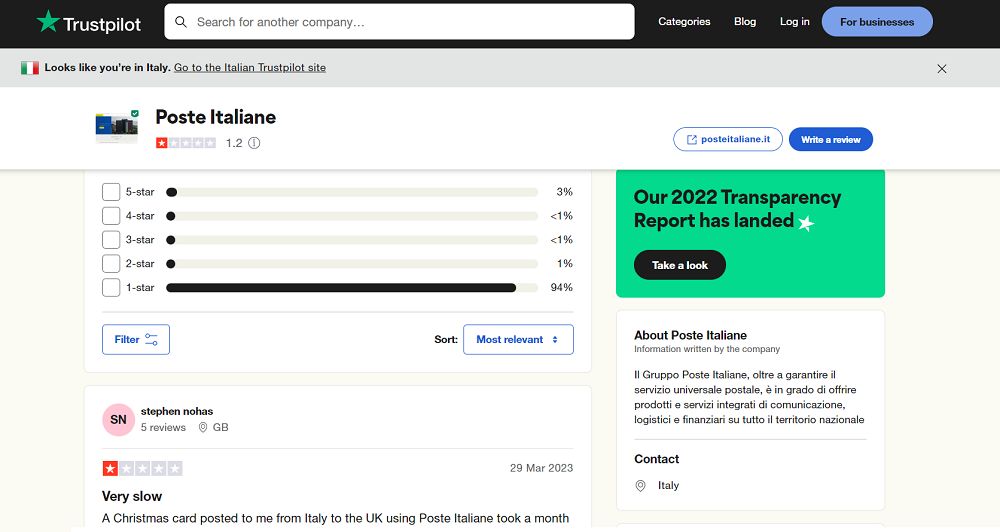Open the Blog menu item
The image size is (1000, 532).
[745, 22]
